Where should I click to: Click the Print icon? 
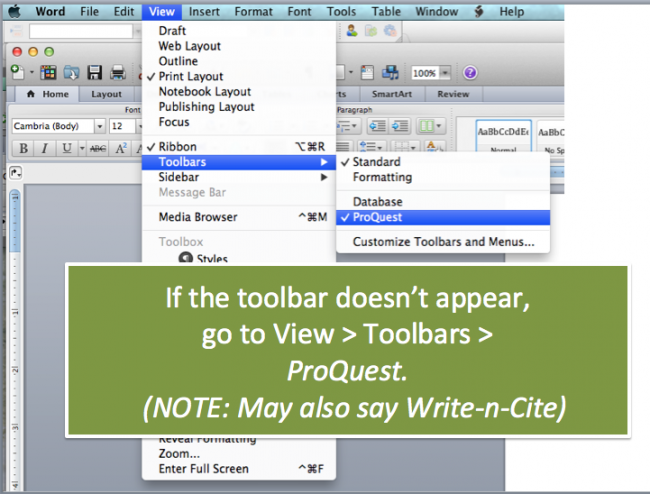[x=118, y=73]
